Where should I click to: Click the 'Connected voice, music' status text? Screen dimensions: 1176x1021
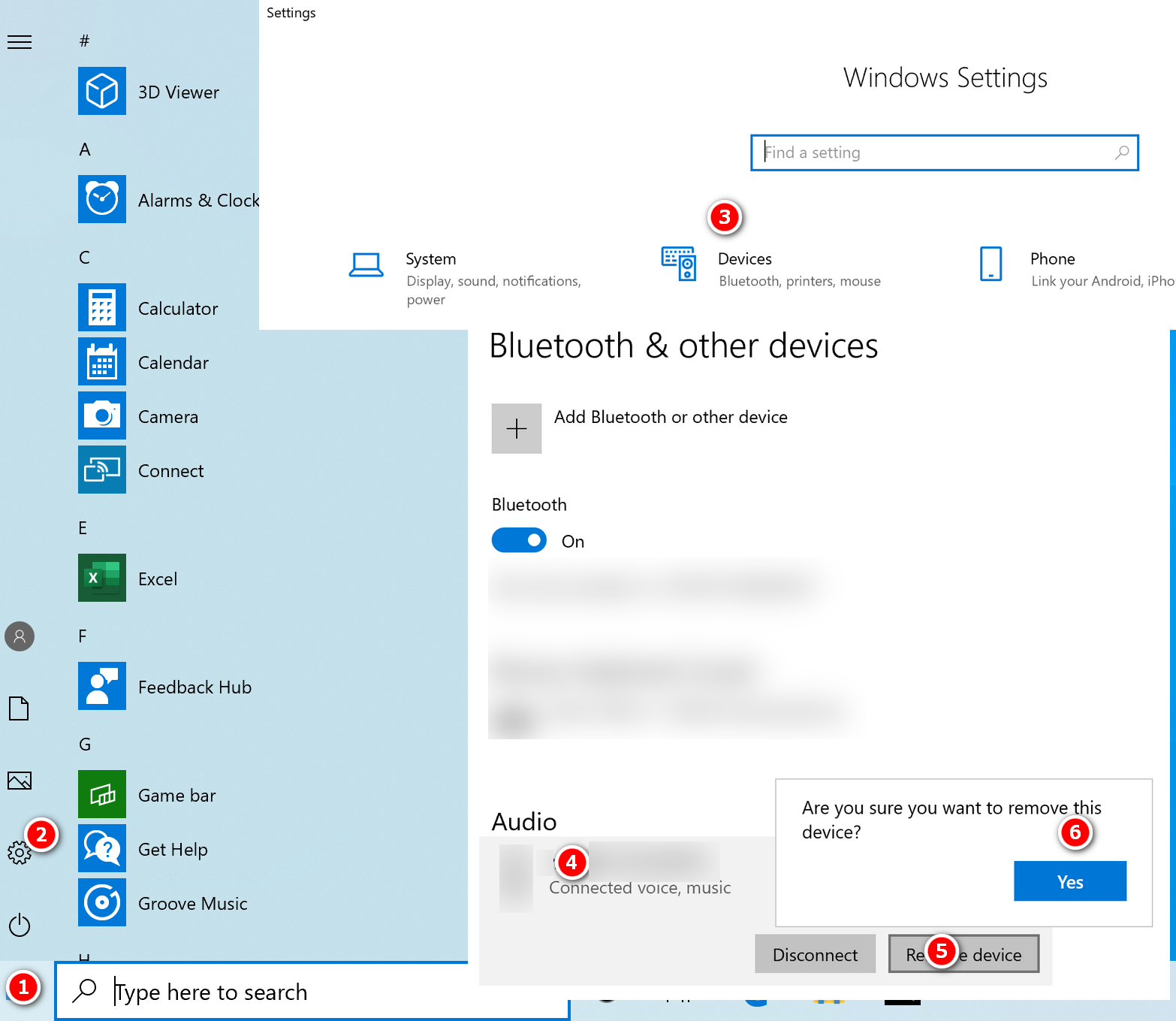(640, 888)
